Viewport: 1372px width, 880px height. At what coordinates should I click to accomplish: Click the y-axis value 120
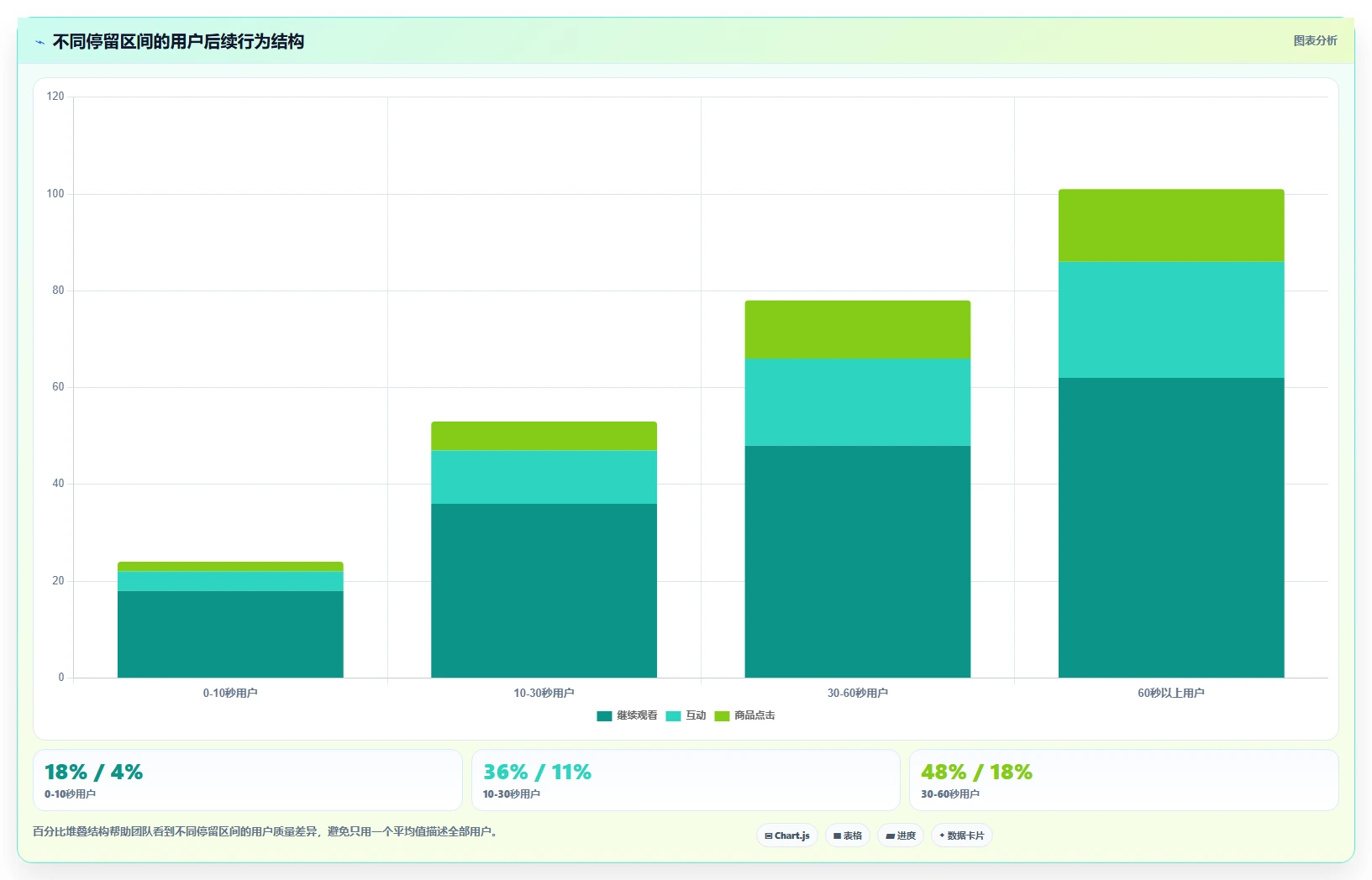pos(55,97)
